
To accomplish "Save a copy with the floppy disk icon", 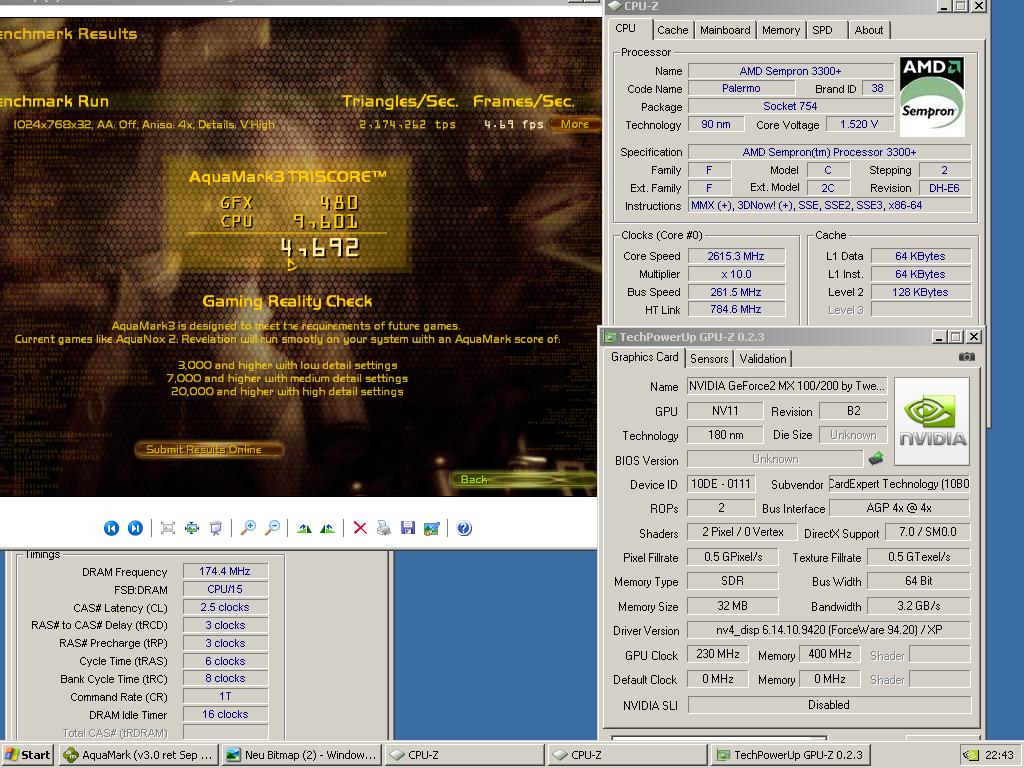I will (408, 528).
